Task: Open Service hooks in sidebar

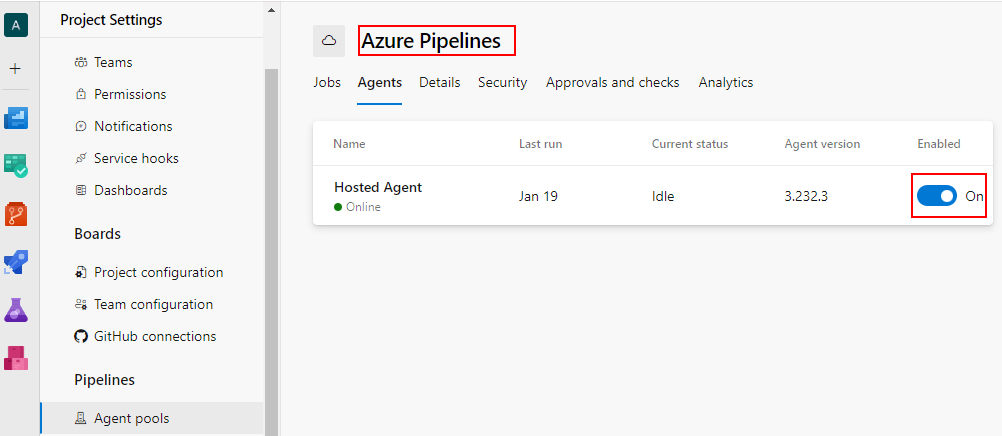Action: coord(136,158)
